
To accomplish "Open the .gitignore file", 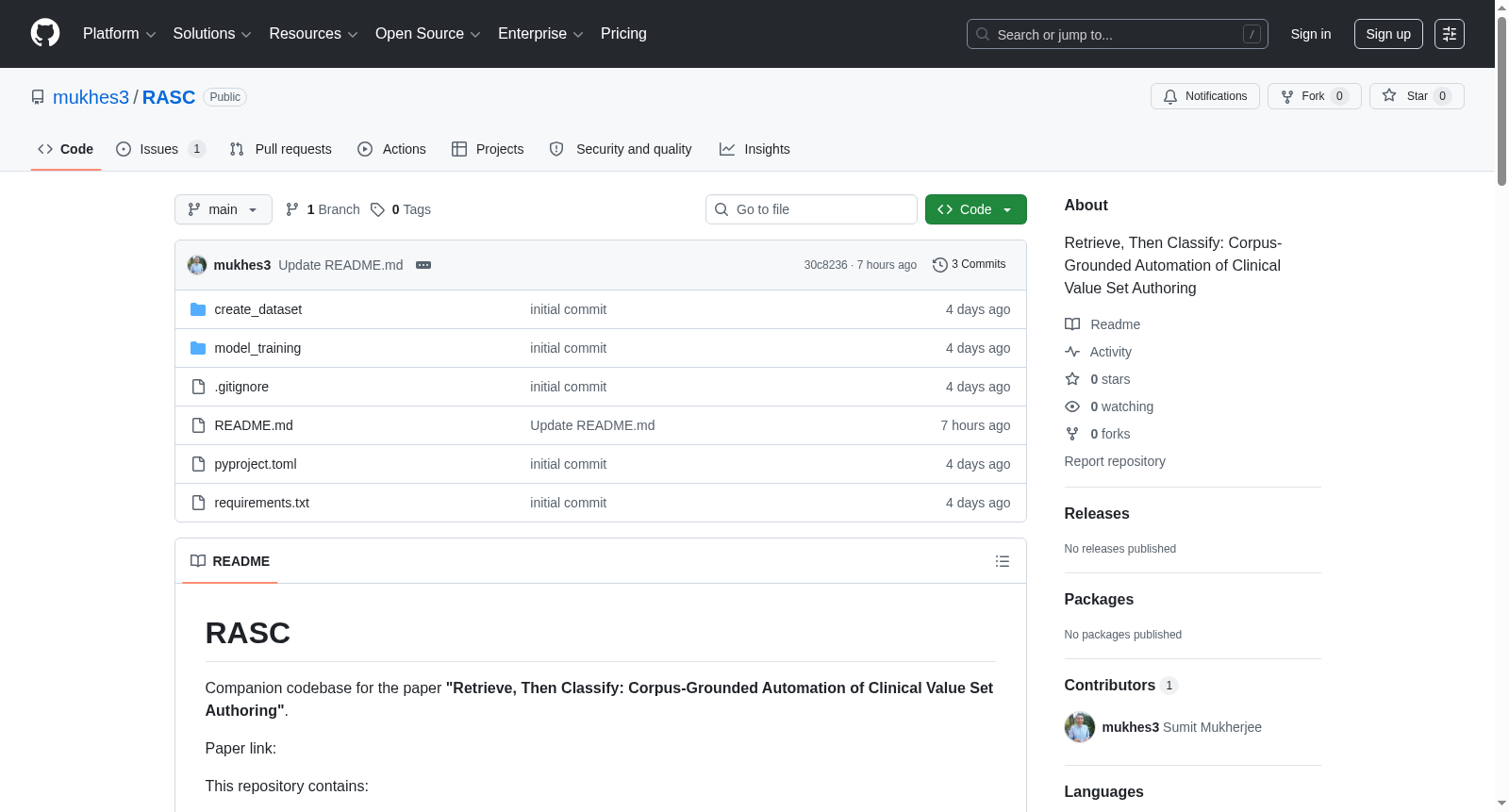I will [241, 387].
